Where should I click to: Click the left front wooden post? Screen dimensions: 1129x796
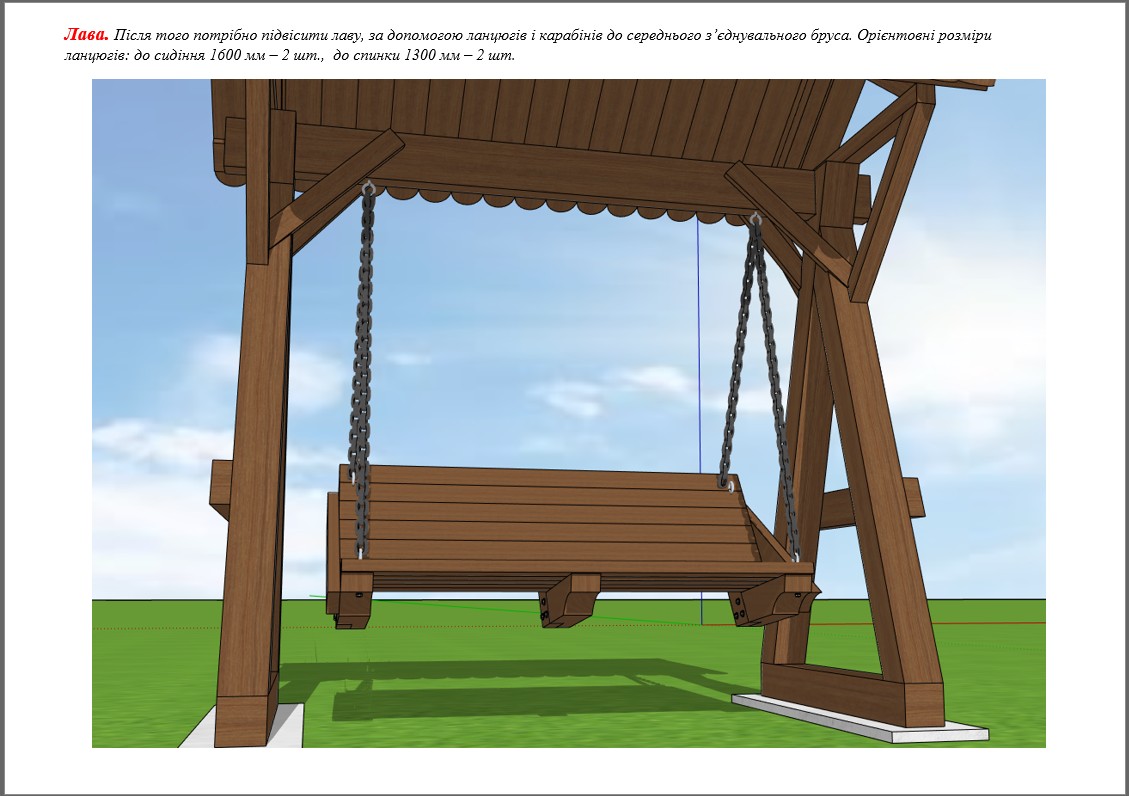[x=252, y=480]
